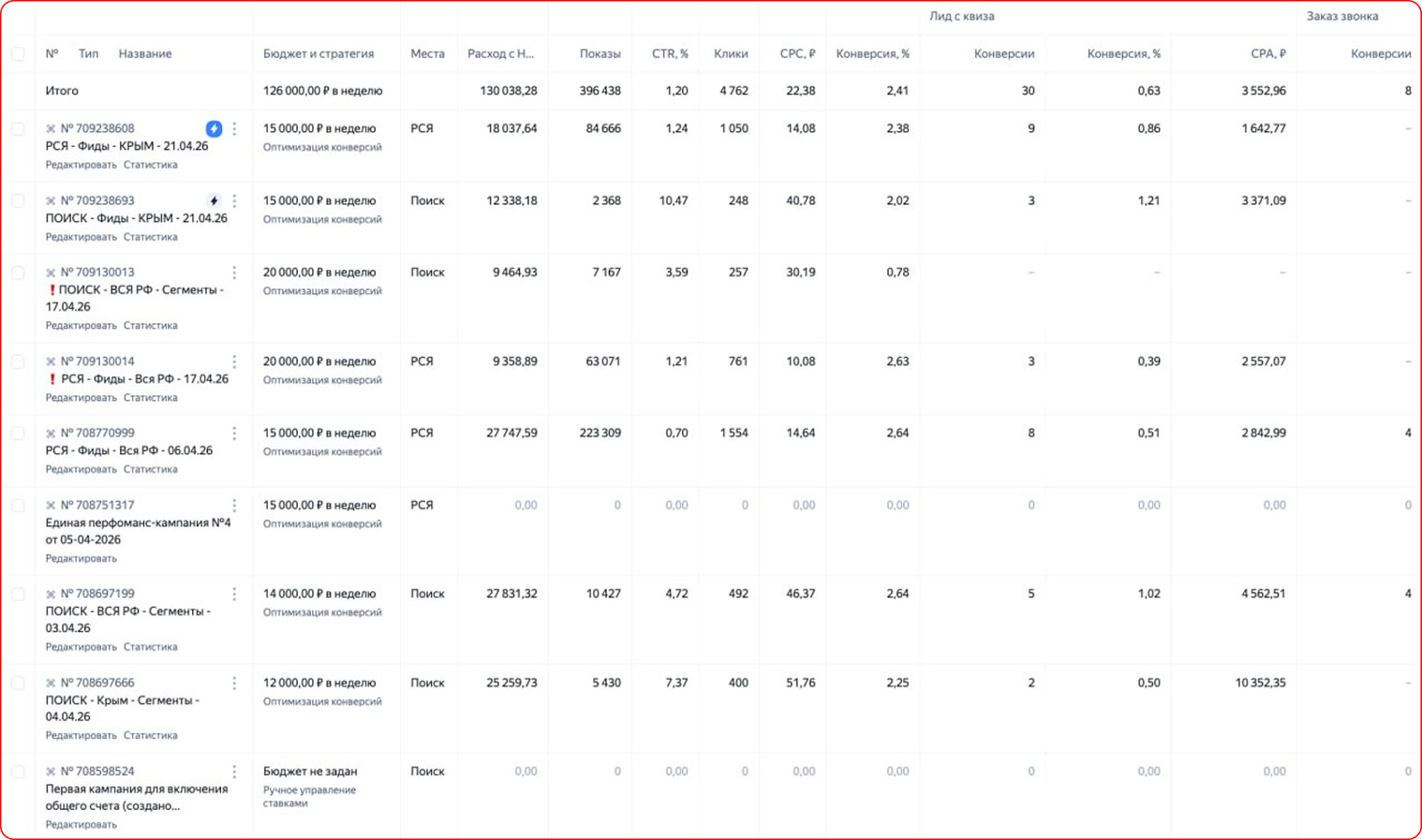Open three-dot menu for campaign № 708598524
Image resolution: width=1422 pixels, height=840 pixels.
234,772
